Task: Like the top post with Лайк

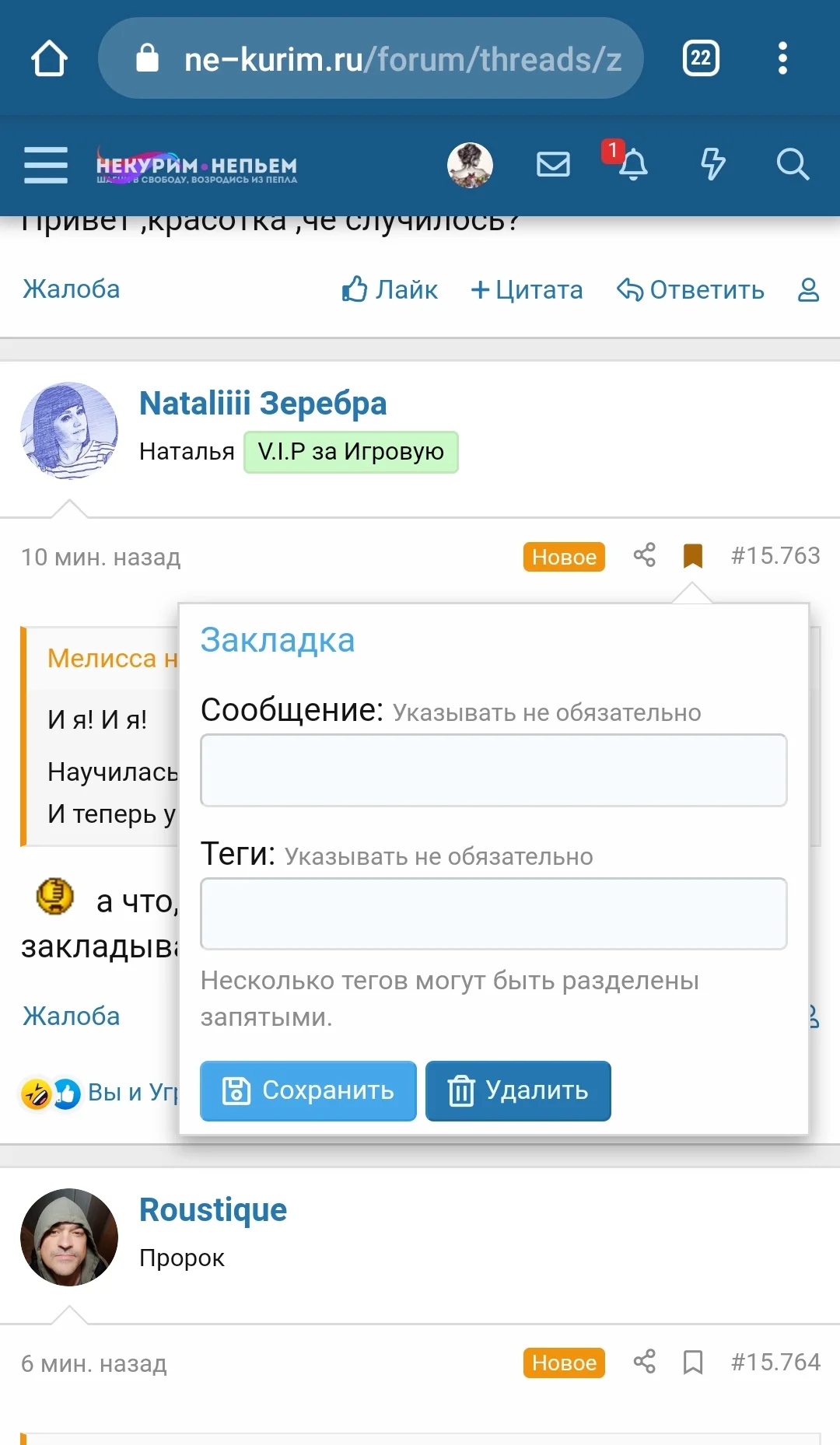Action: (x=390, y=289)
